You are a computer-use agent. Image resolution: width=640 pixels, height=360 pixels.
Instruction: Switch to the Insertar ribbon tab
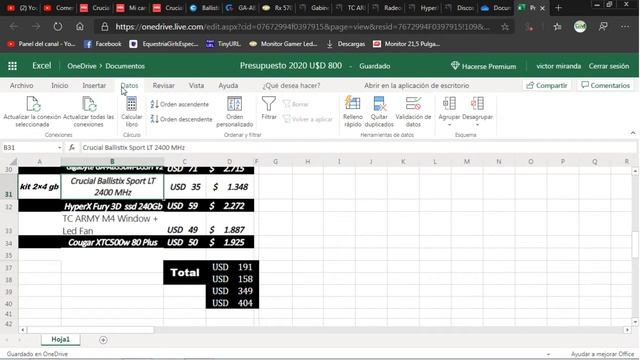tap(94, 85)
